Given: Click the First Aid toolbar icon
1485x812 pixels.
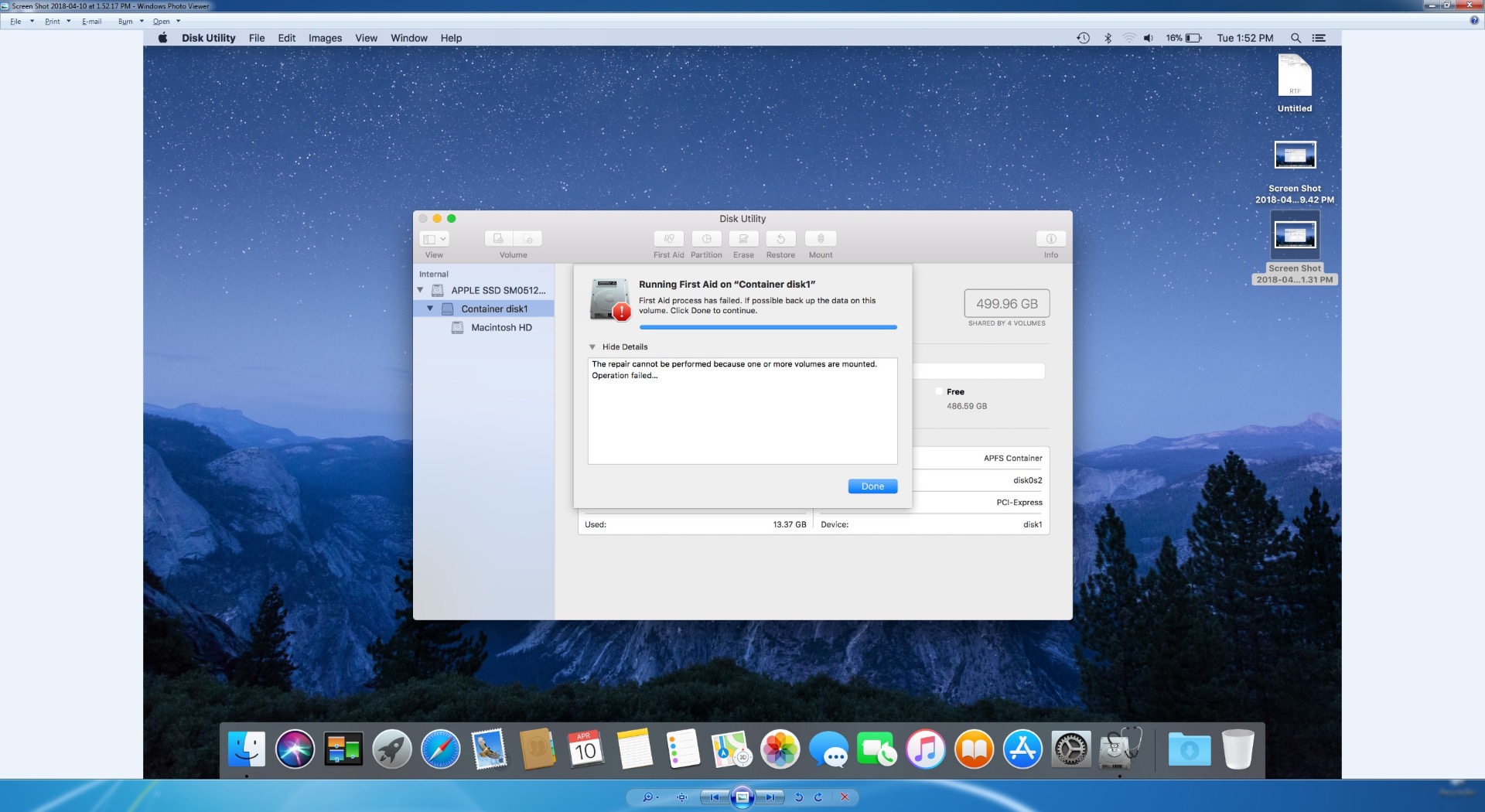Looking at the screenshot, I should [668, 239].
